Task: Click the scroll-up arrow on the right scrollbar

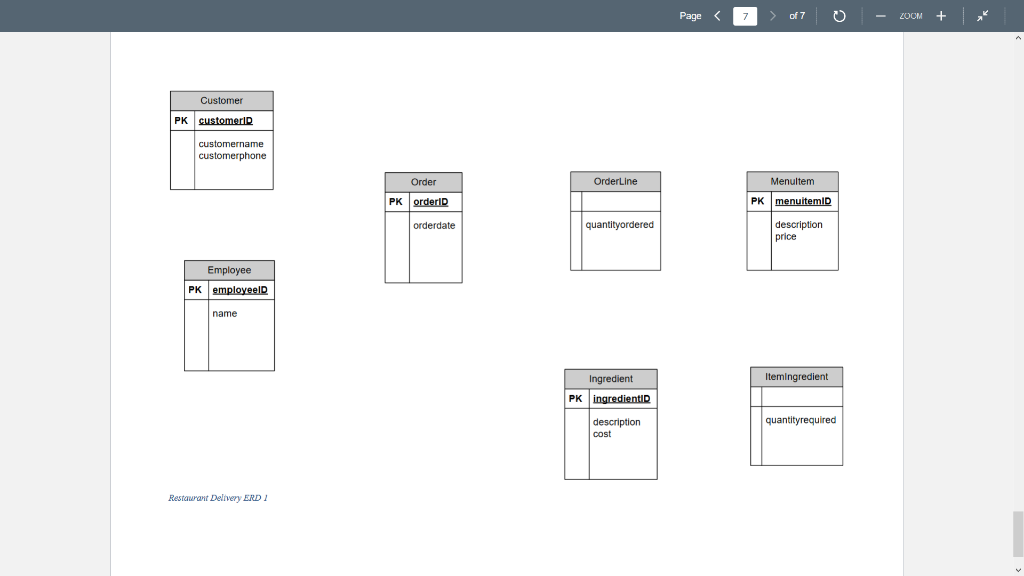Action: pos(1017,38)
